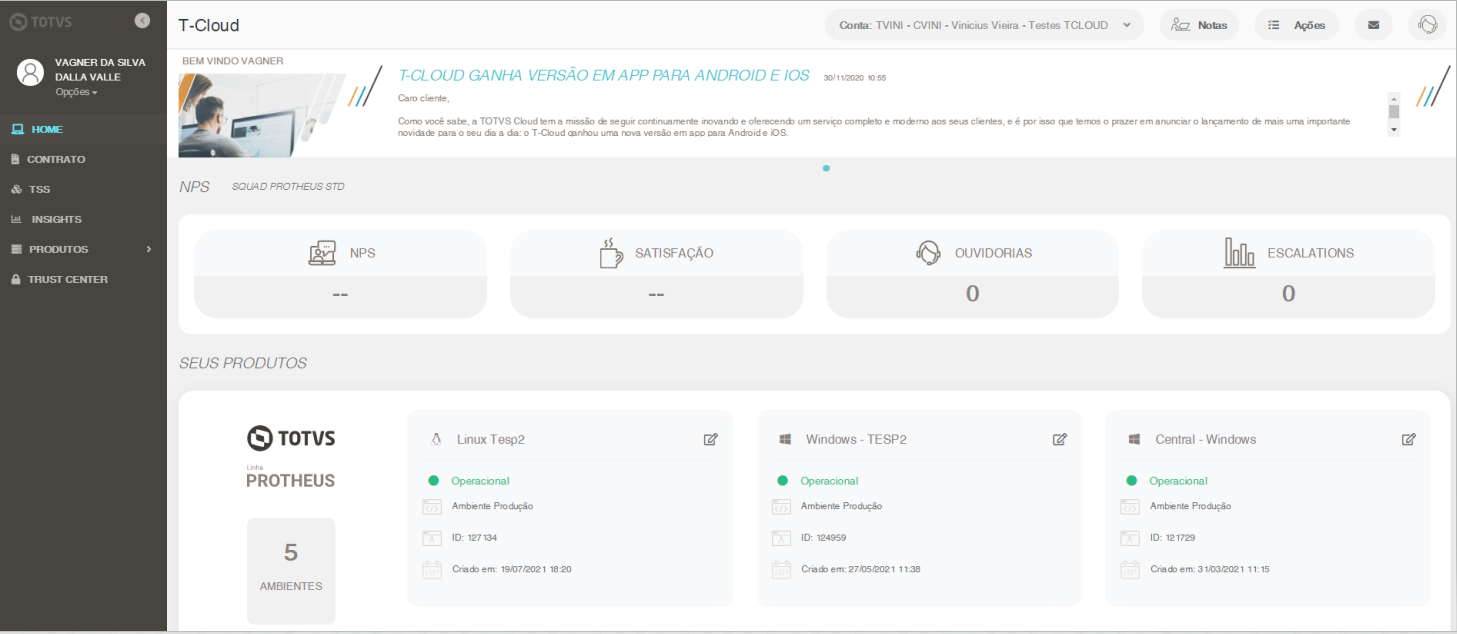This screenshot has width=1457, height=634.
Task: Click the Operacional status on Linux Tesp2
Action: (480, 481)
